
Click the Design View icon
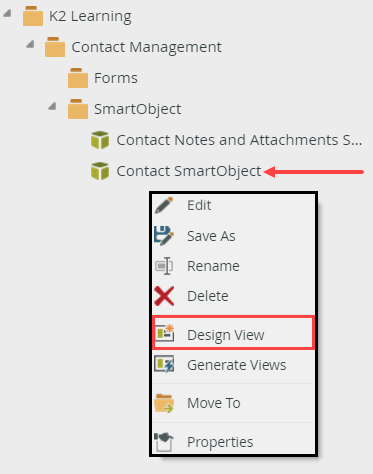pos(164,333)
